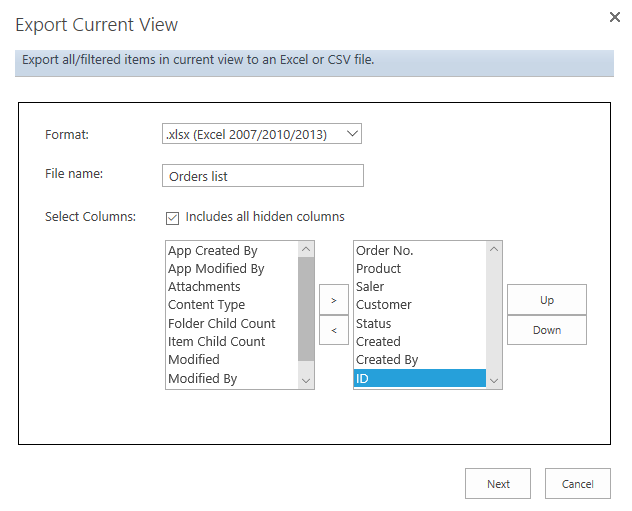Click the Down button
This screenshot has width=632, height=511.
pos(547,330)
